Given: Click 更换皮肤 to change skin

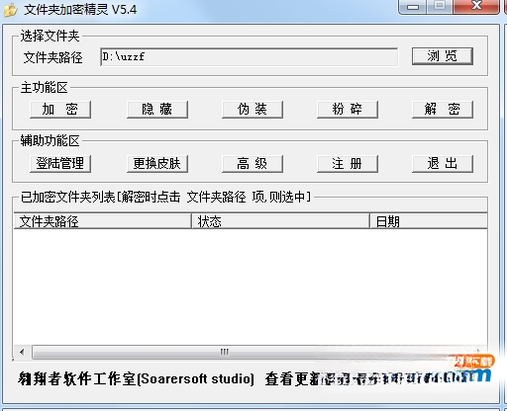Looking at the screenshot, I should (x=157, y=164).
